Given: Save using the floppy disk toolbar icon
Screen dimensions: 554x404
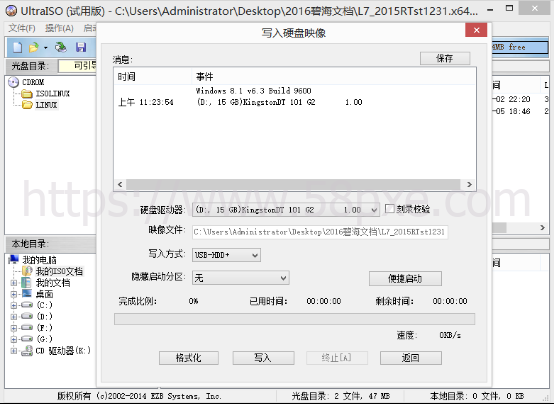Looking at the screenshot, I should [81, 47].
